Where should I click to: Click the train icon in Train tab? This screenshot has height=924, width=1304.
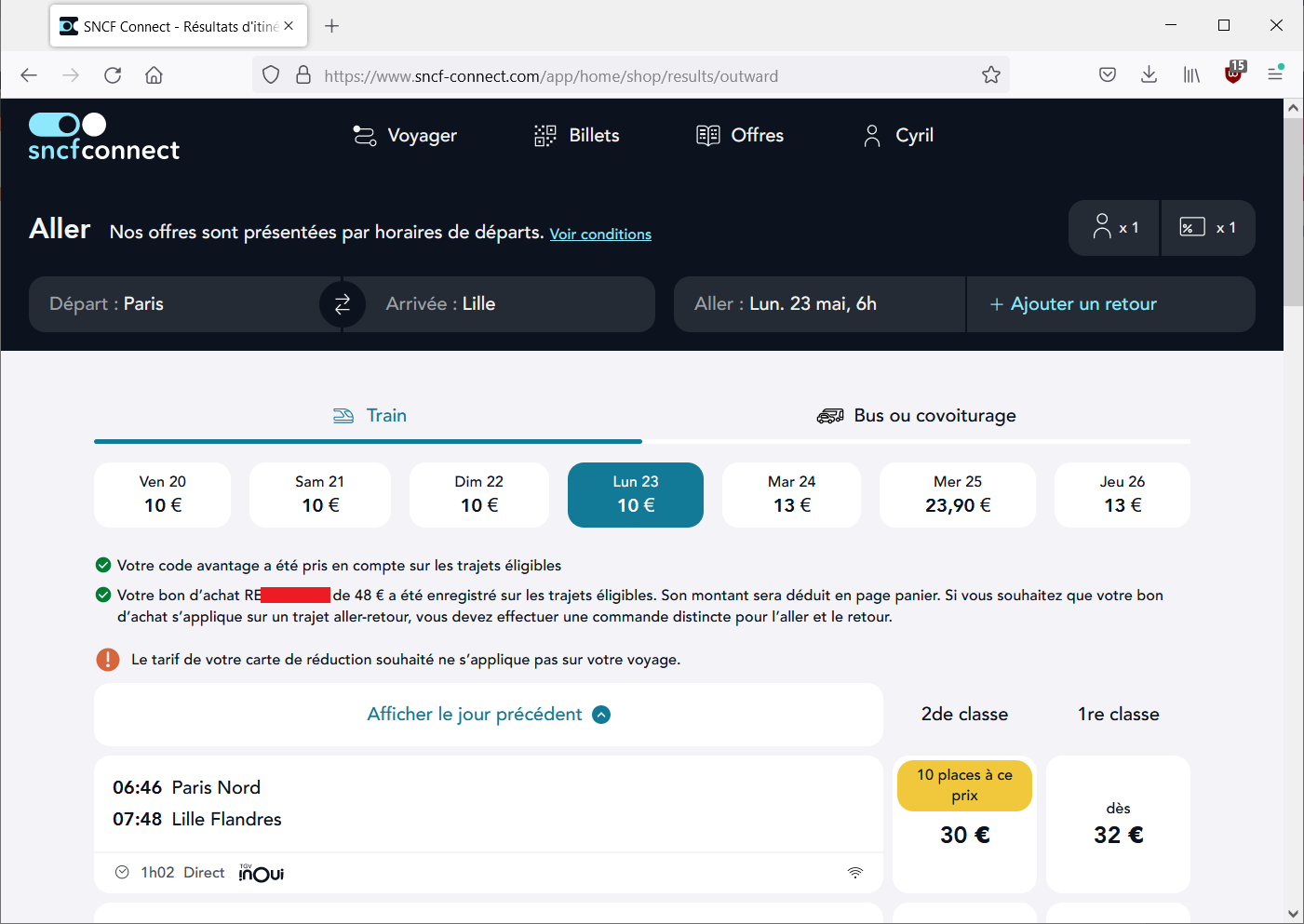[343, 416]
